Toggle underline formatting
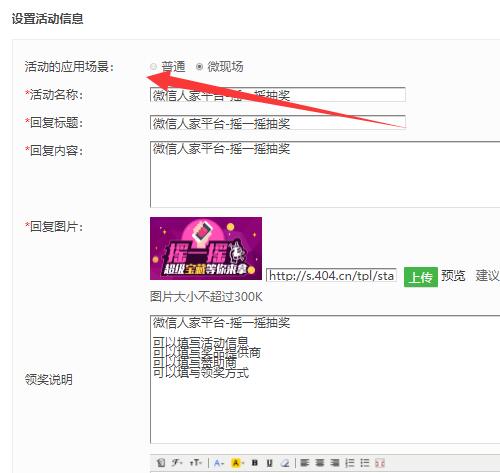 tap(270, 463)
